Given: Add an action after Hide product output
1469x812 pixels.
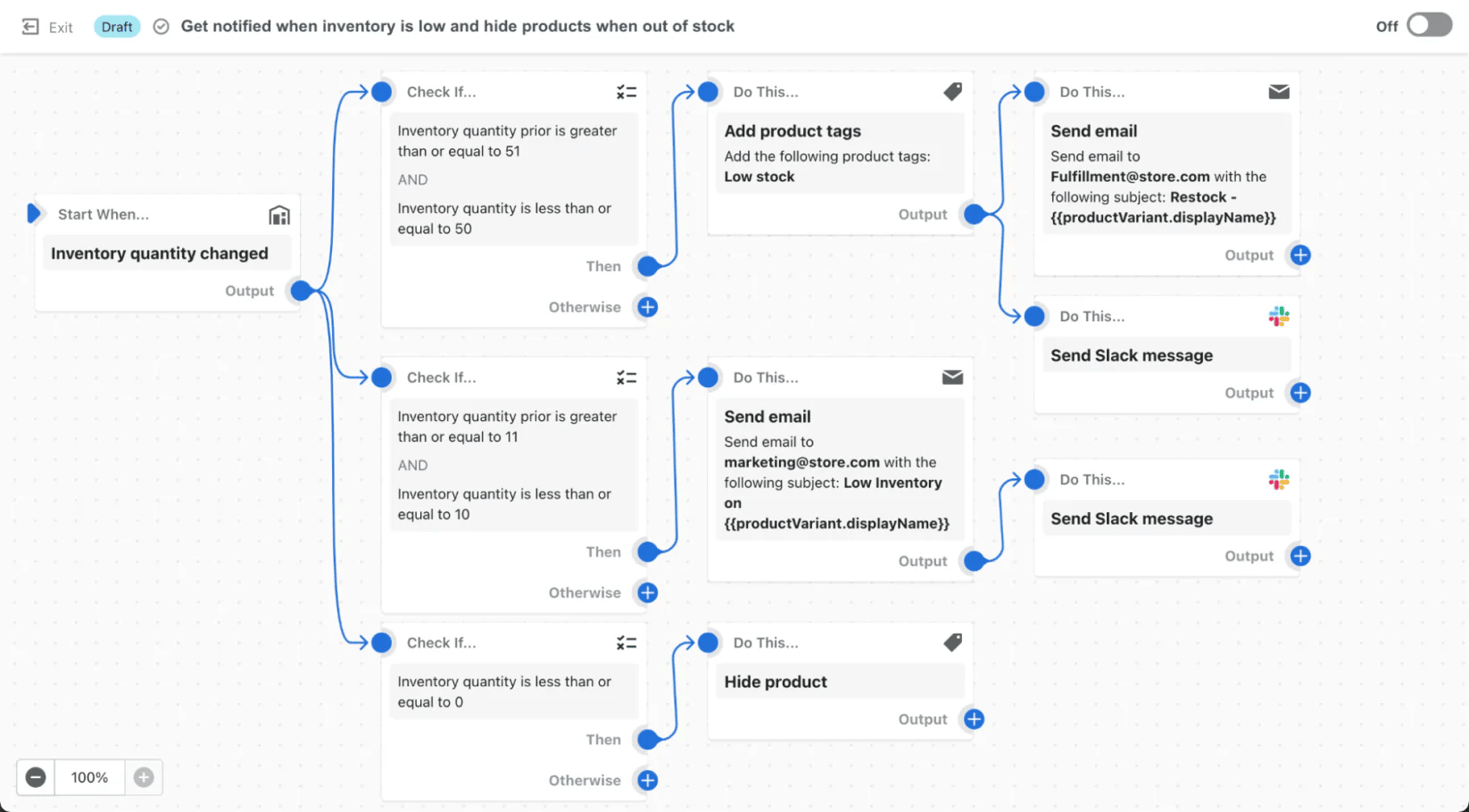Looking at the screenshot, I should pos(974,718).
